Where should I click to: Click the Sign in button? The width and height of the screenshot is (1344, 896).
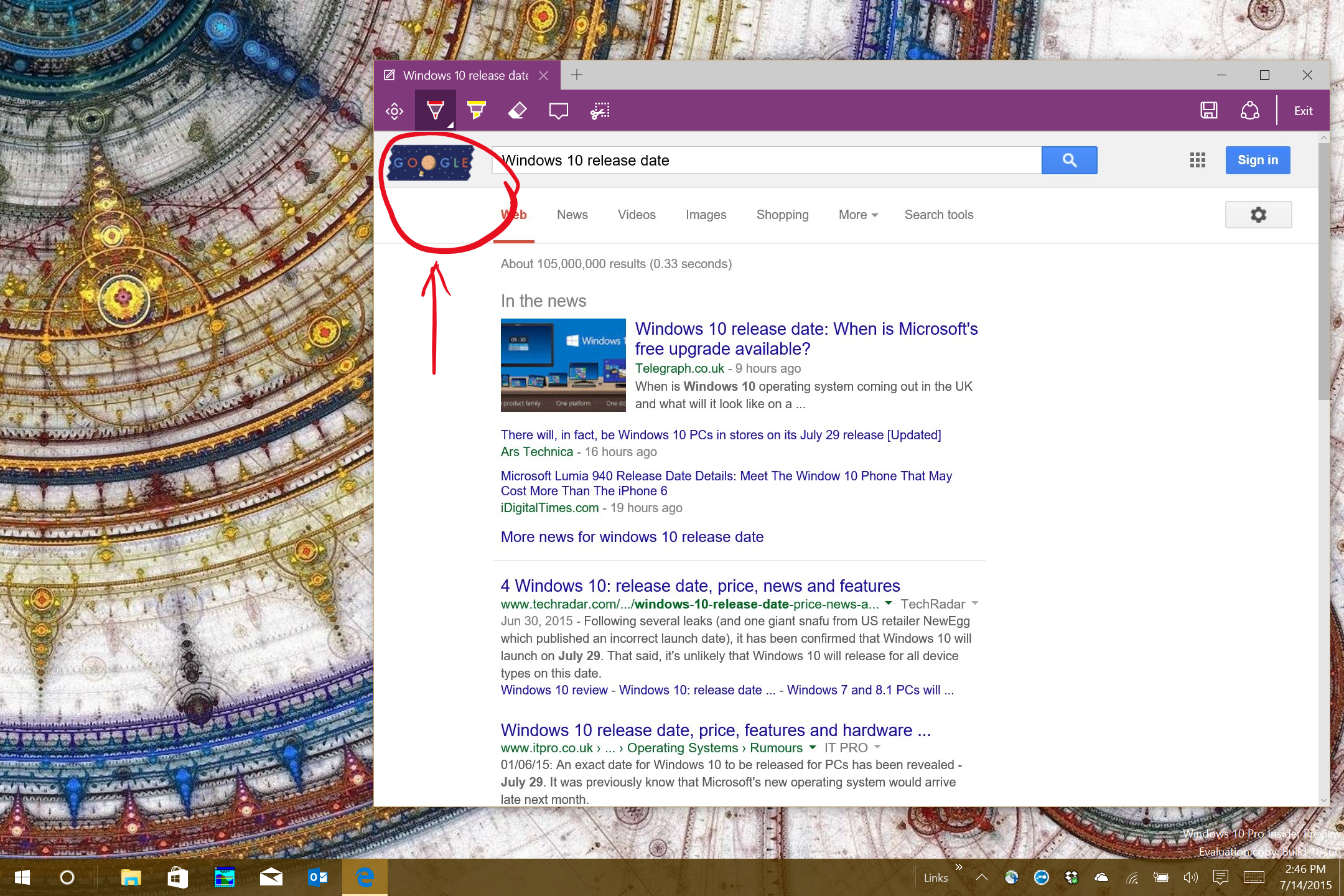point(1258,161)
